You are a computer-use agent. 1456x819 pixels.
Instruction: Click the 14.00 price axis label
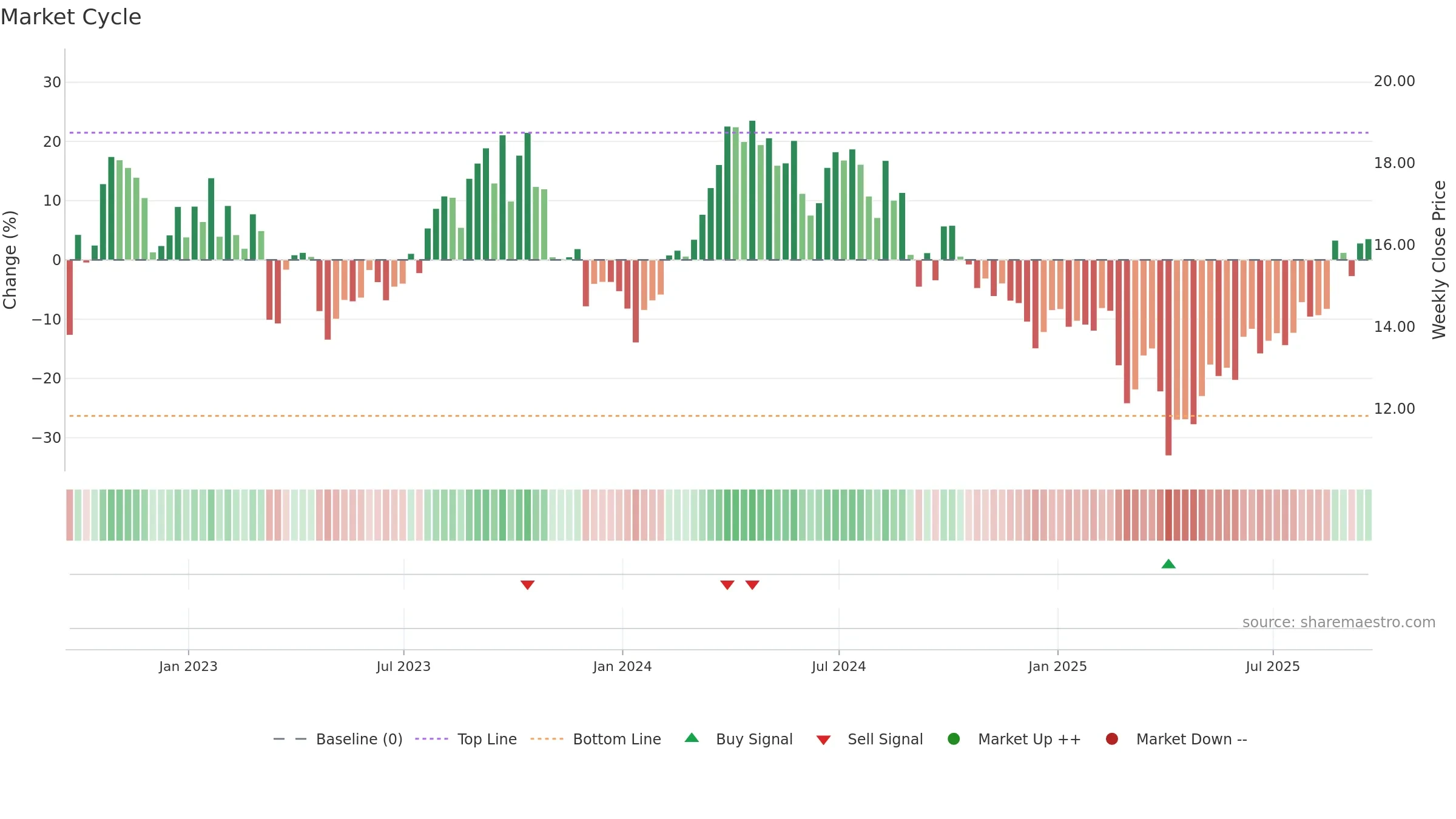coord(1394,327)
